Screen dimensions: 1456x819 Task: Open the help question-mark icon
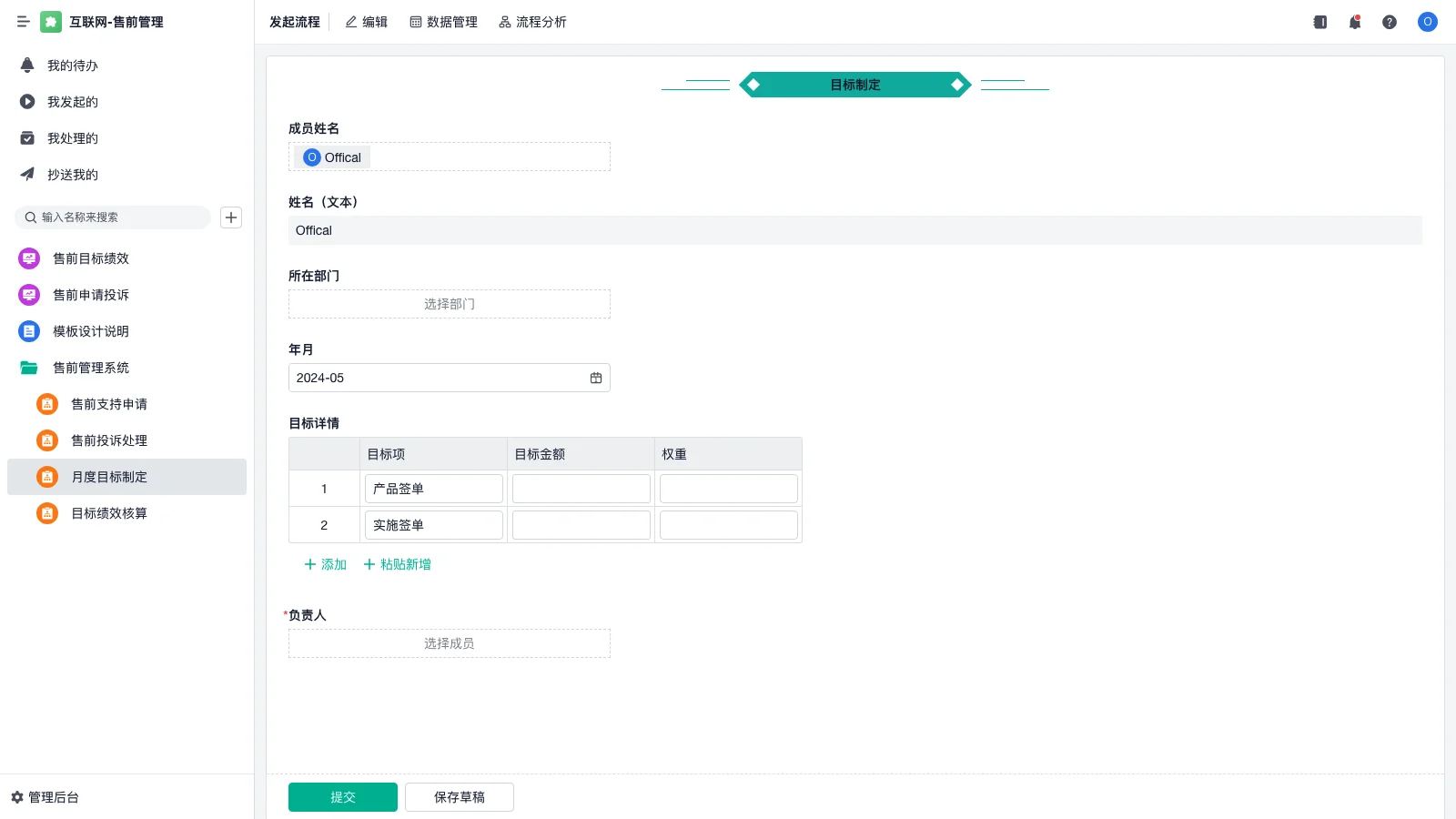coord(1390,22)
